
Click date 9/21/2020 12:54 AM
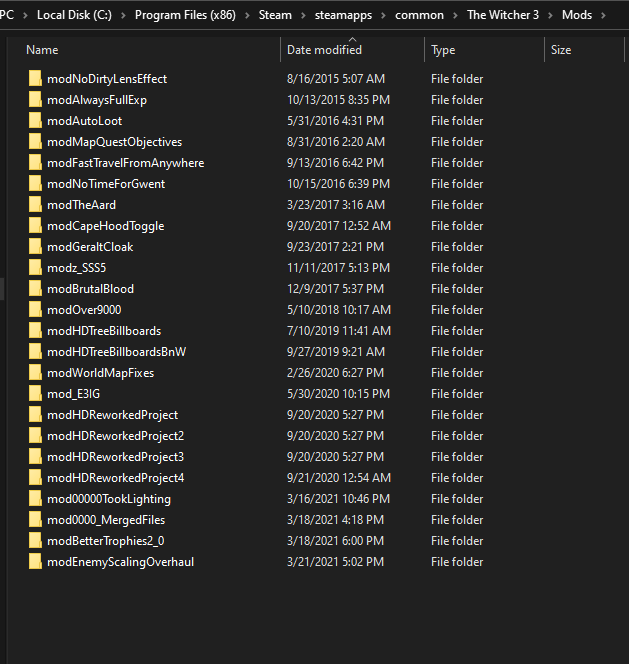point(339,478)
